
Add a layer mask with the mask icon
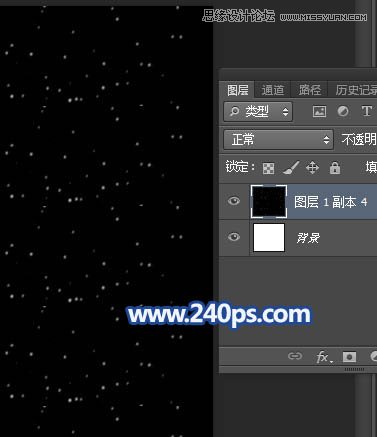tap(349, 357)
